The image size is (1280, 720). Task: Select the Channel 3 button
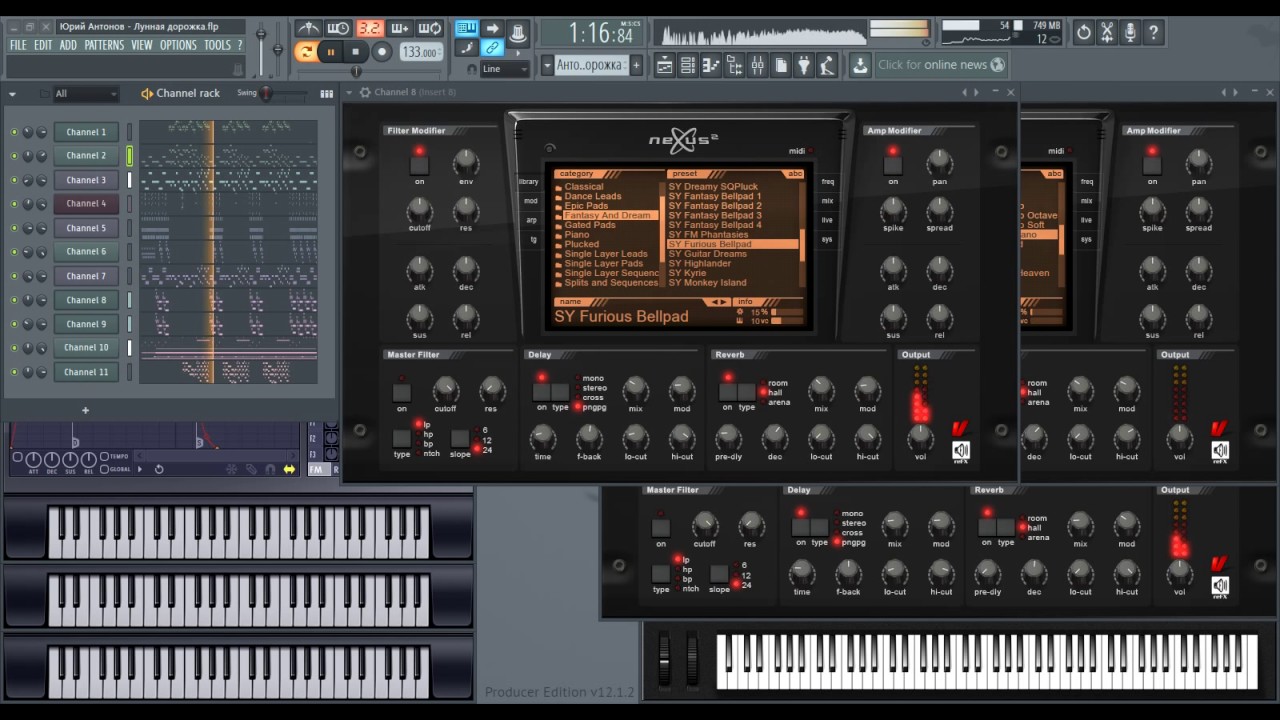(86, 180)
